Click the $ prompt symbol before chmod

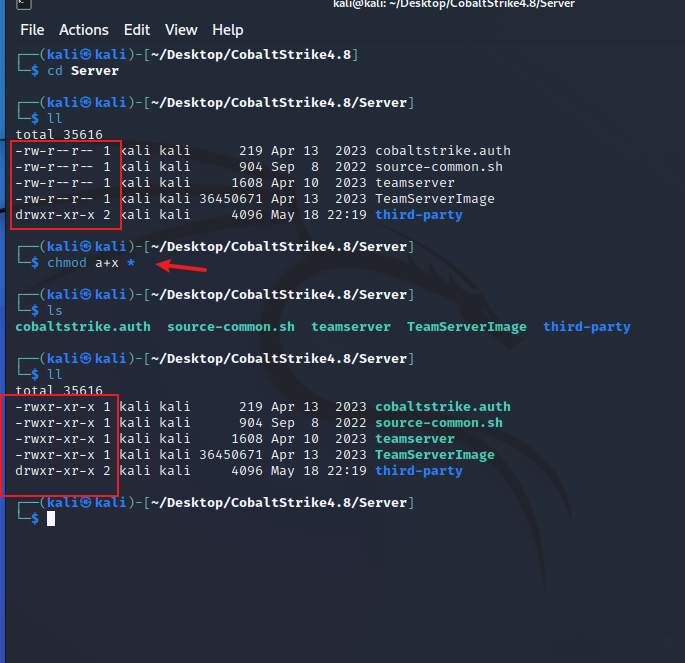pos(35,263)
